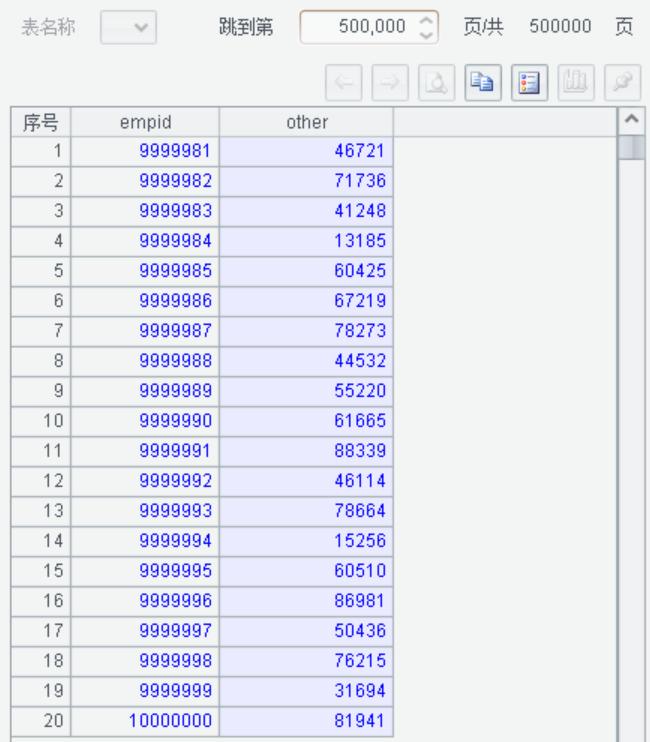Select empid cell 9999992
The image size is (650, 742).
(145, 481)
